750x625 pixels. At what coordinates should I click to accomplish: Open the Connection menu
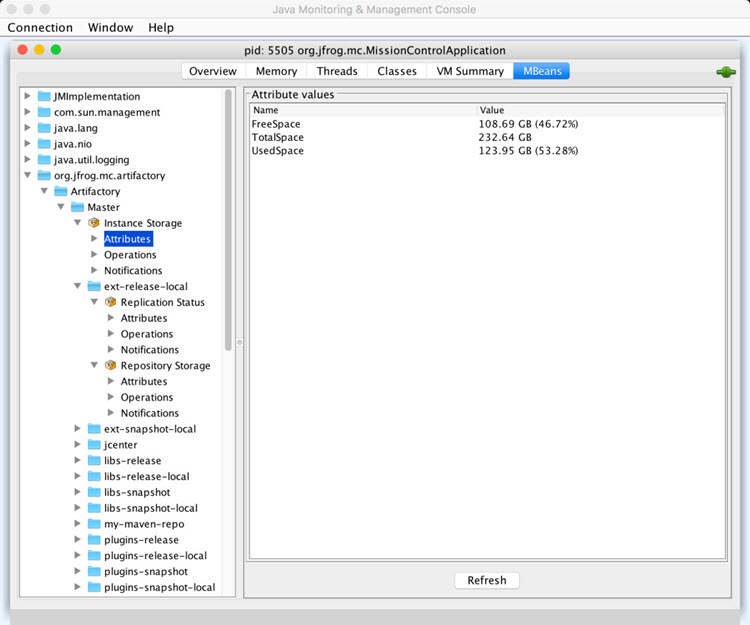coord(40,28)
